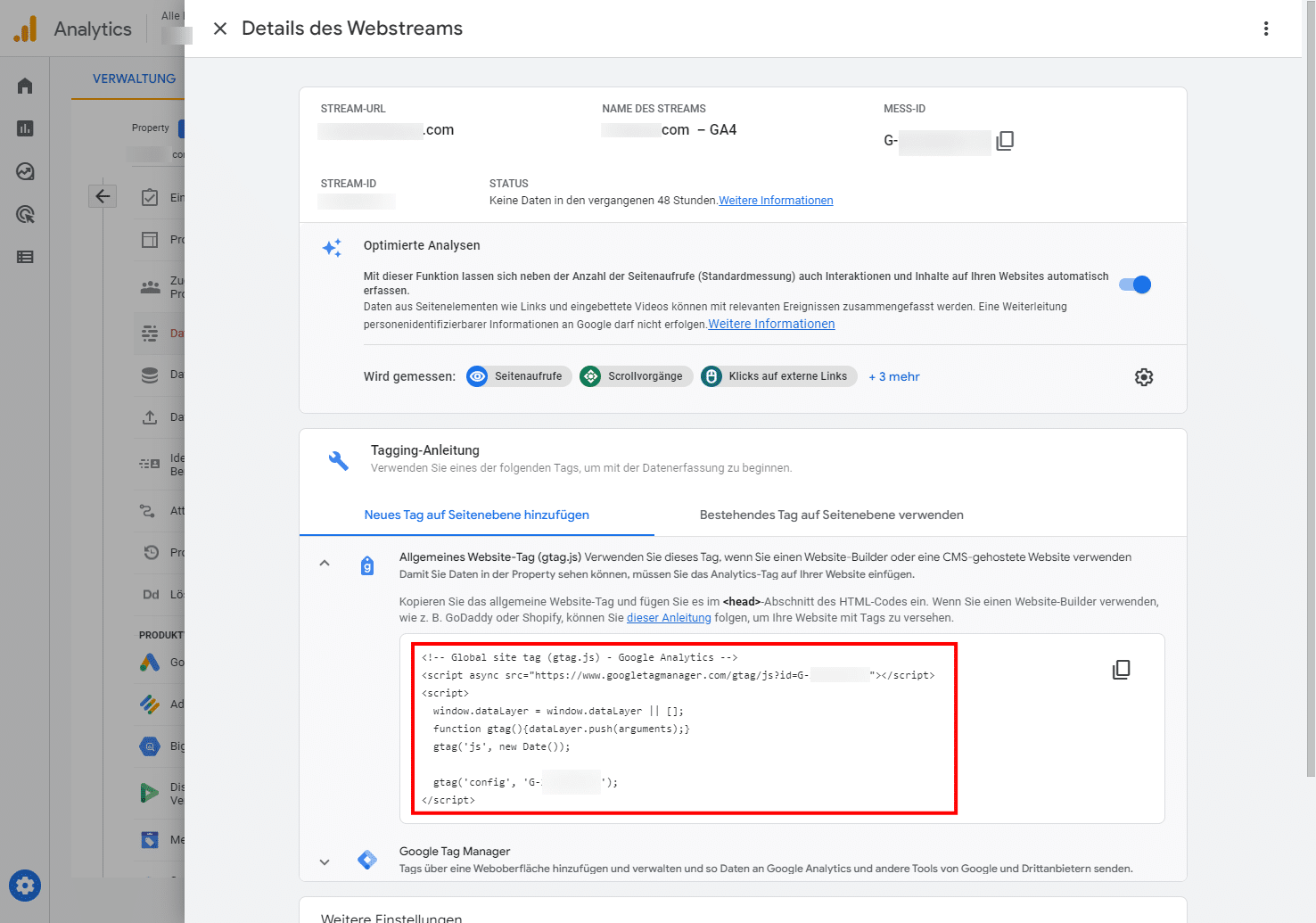
Task: Open the three-dot more options menu
Action: point(1265,29)
